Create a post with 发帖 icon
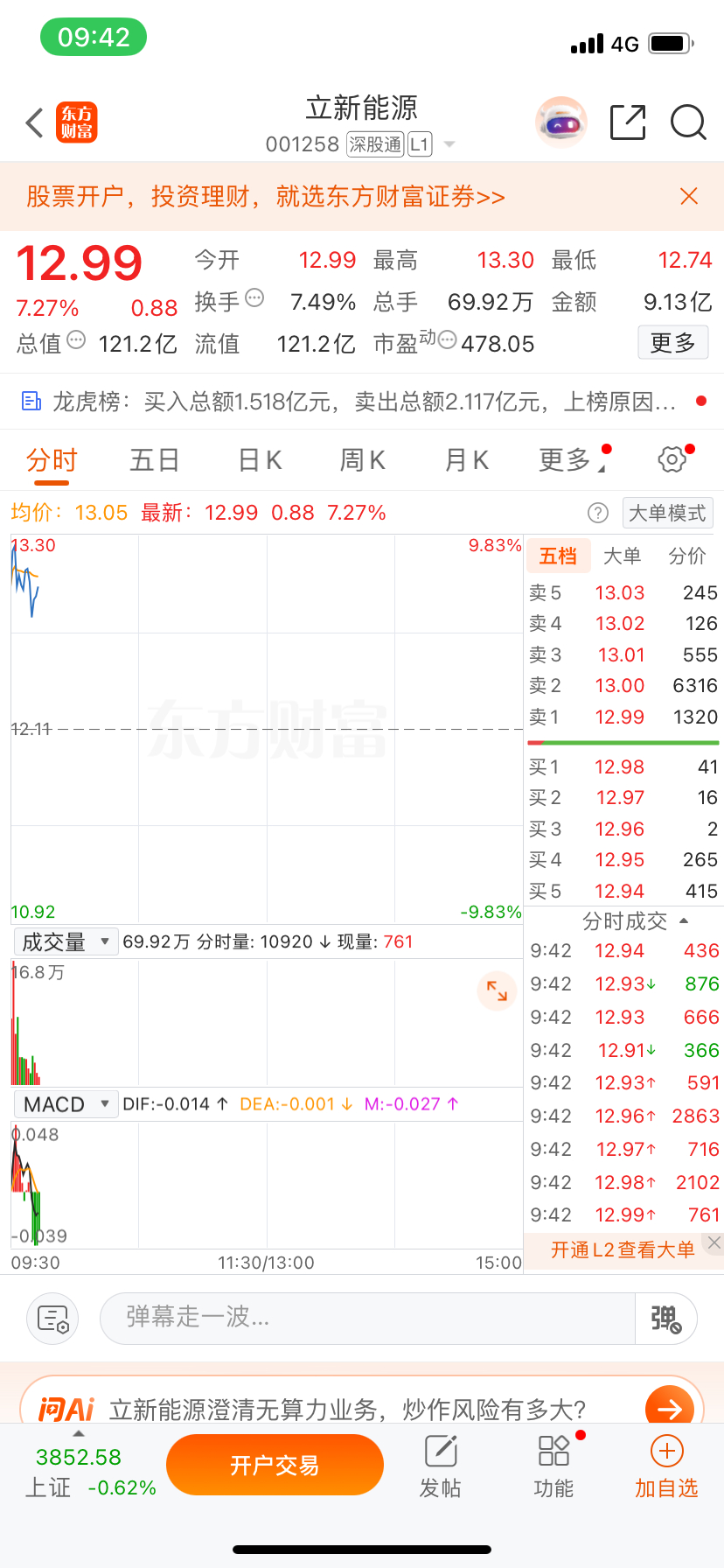 pyautogui.click(x=441, y=1466)
